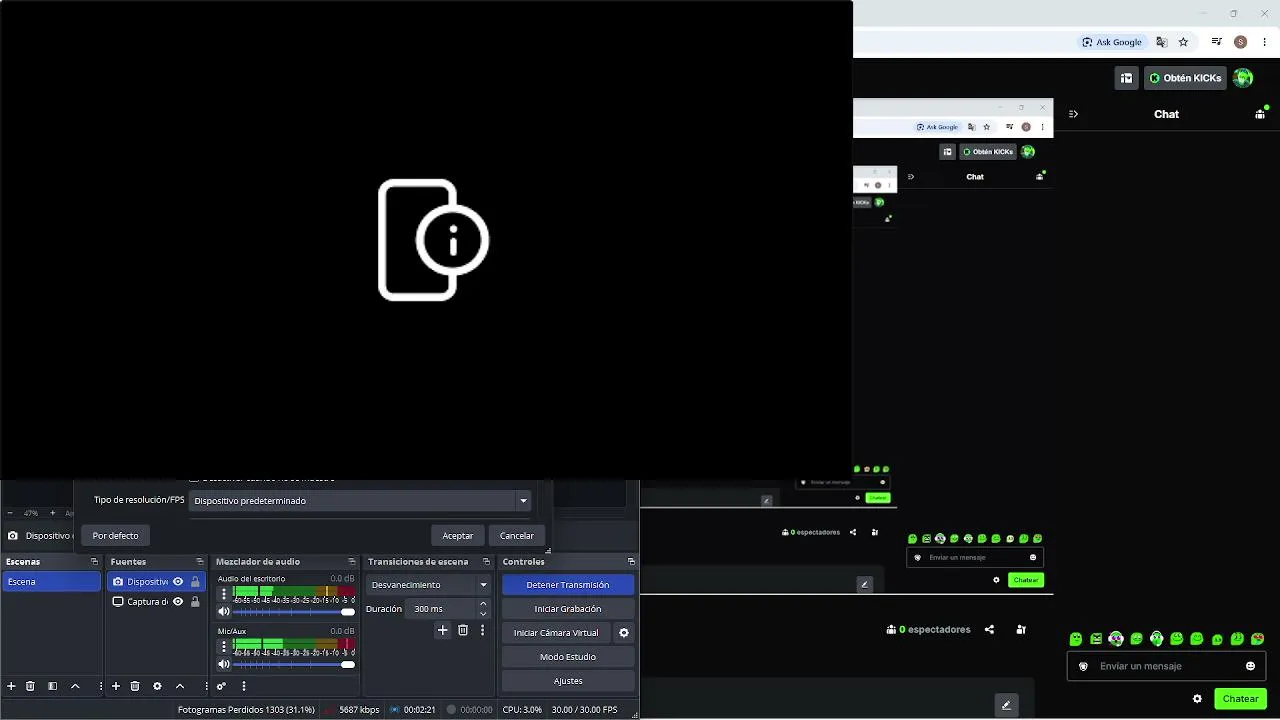Select the Captura source row

156,602
